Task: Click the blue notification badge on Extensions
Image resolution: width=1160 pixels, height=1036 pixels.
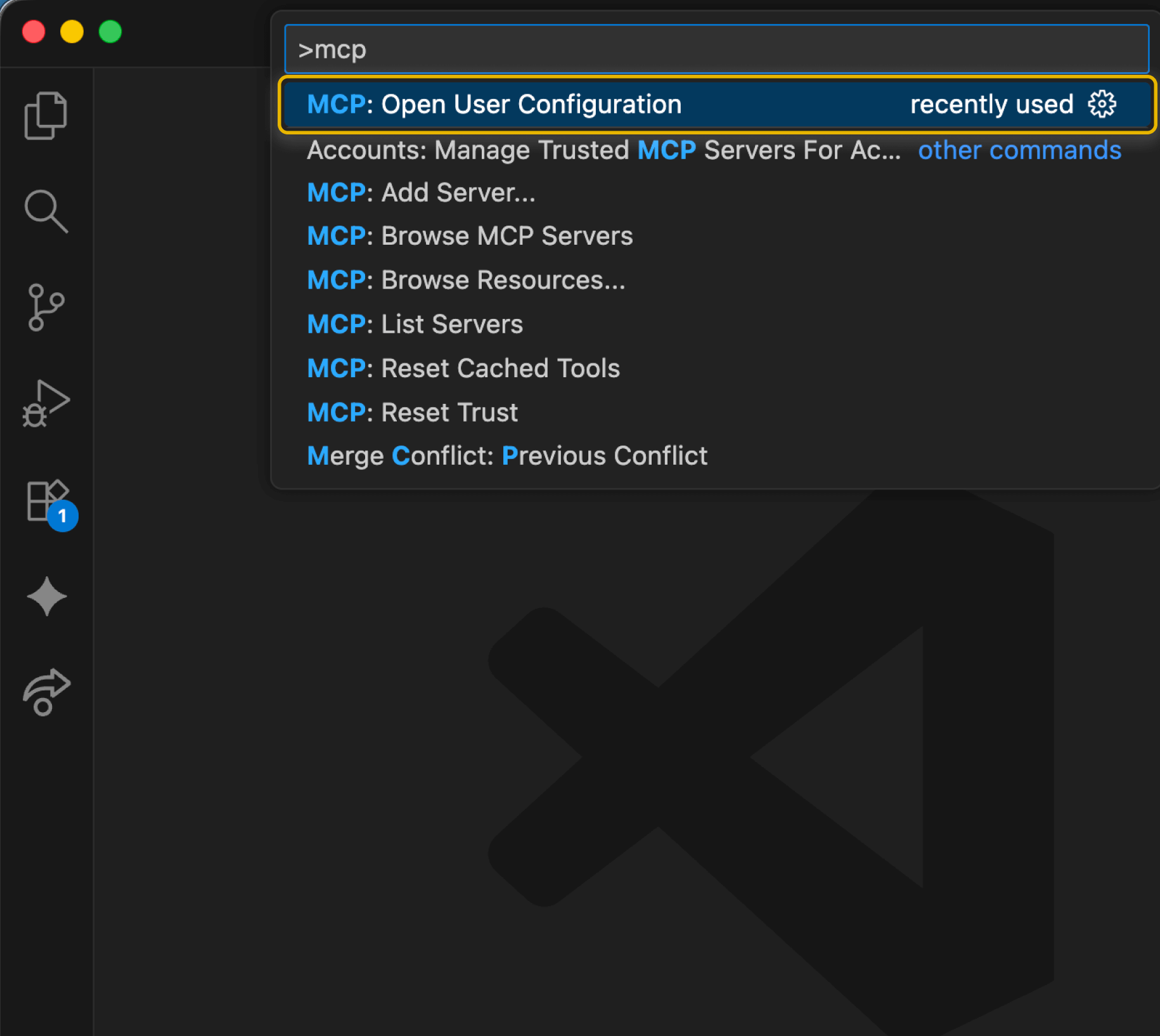Action: (x=62, y=517)
